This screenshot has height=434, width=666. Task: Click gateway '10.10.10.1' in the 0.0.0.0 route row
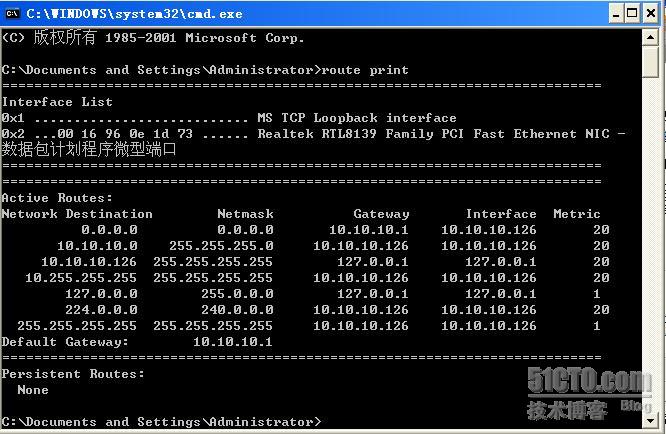click(x=369, y=230)
